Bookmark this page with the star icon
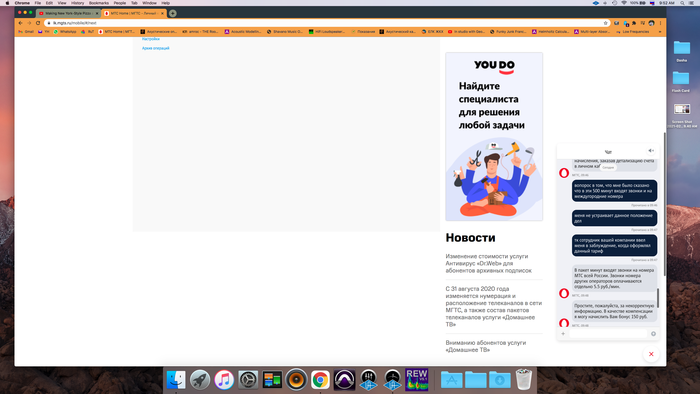The width and height of the screenshot is (700, 394). click(x=605, y=23)
